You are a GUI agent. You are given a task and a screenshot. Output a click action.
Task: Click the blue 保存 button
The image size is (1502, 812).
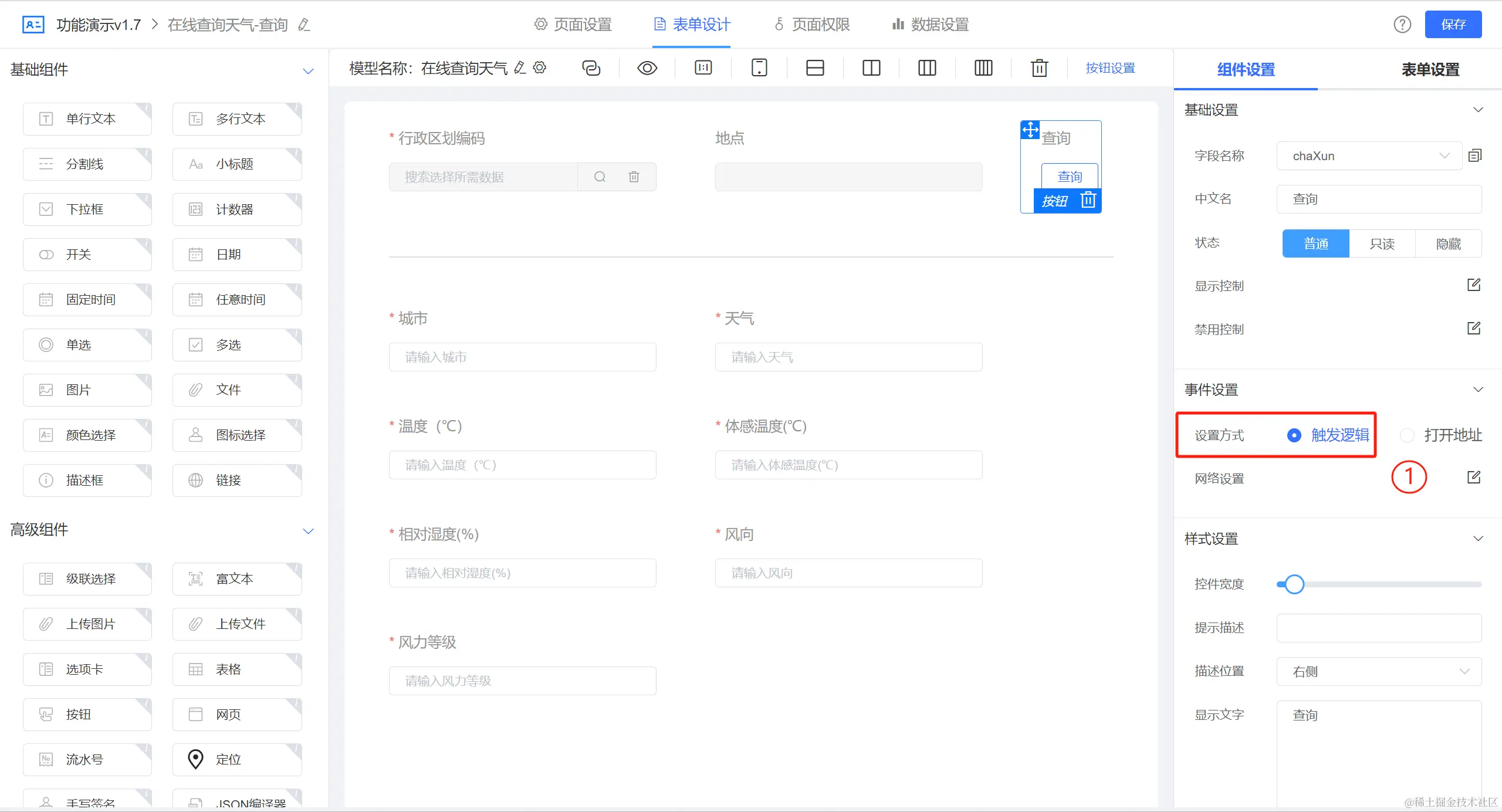tap(1453, 25)
